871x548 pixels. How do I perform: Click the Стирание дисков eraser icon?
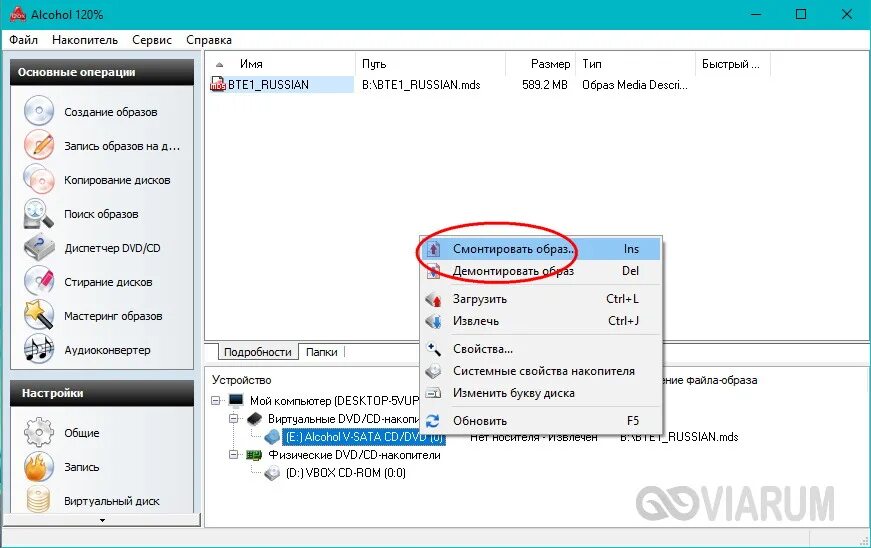tap(38, 281)
